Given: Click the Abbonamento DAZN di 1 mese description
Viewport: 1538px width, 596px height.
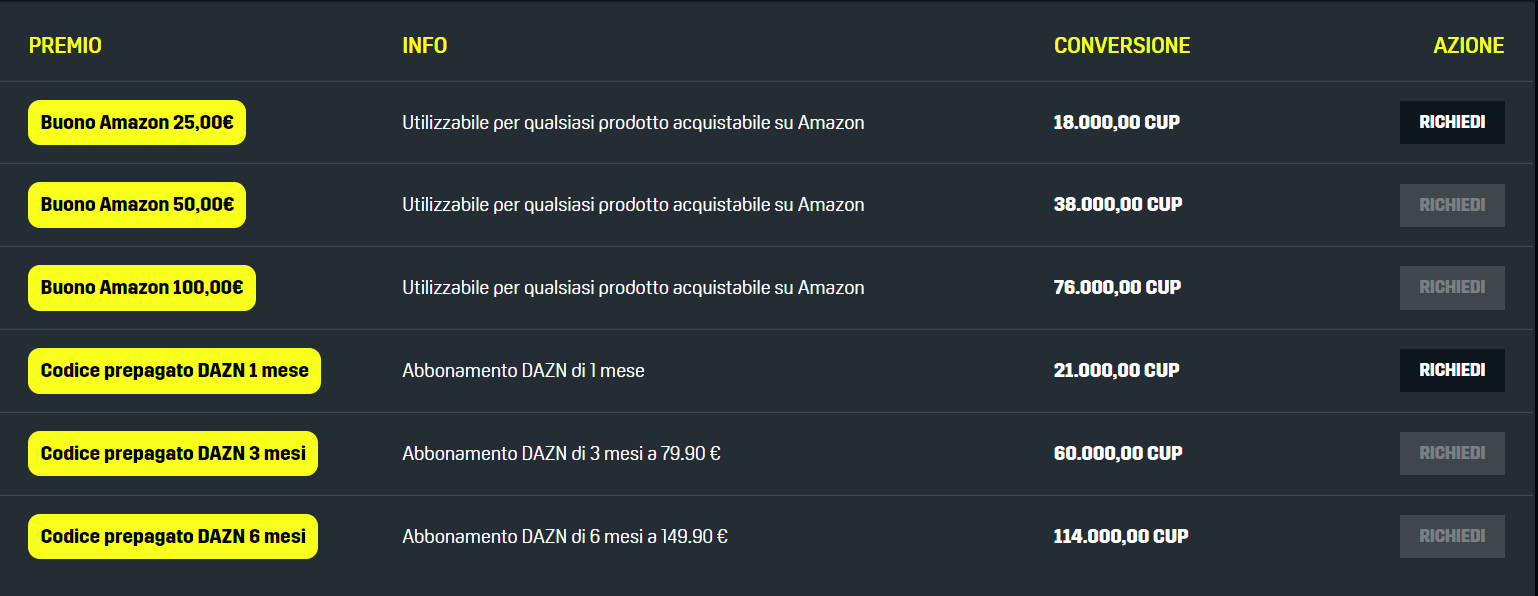Looking at the screenshot, I should point(523,370).
